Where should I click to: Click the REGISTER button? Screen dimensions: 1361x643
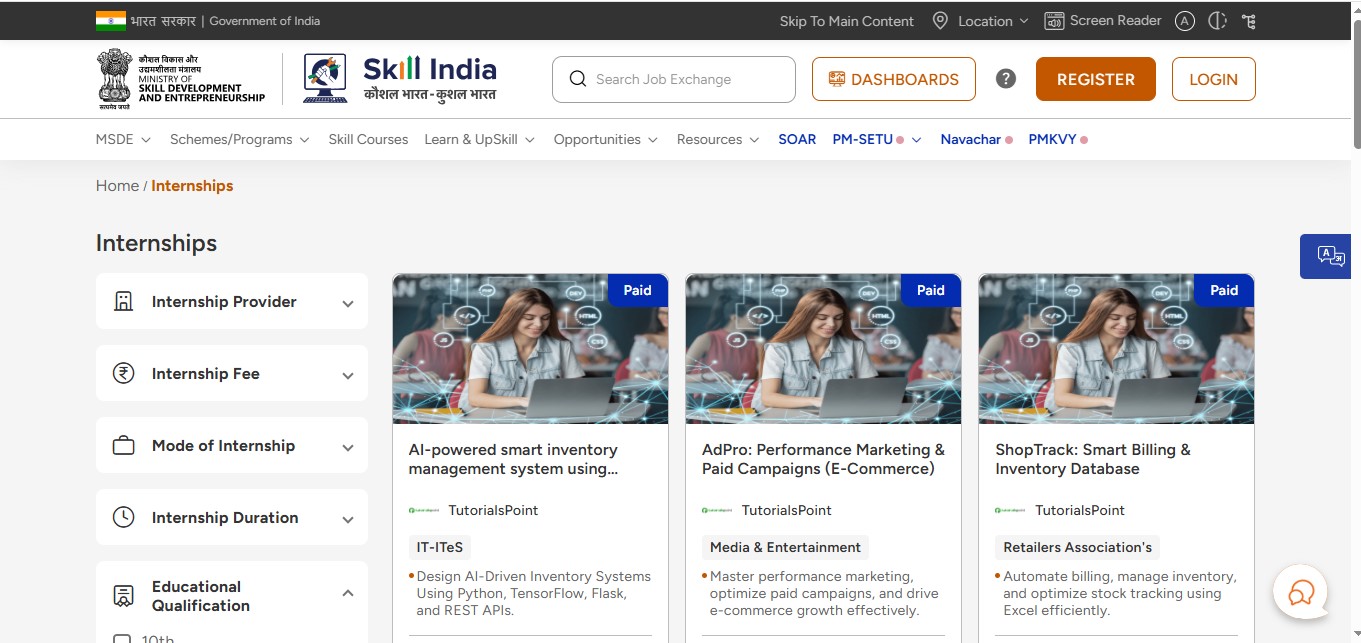[x=1096, y=79]
